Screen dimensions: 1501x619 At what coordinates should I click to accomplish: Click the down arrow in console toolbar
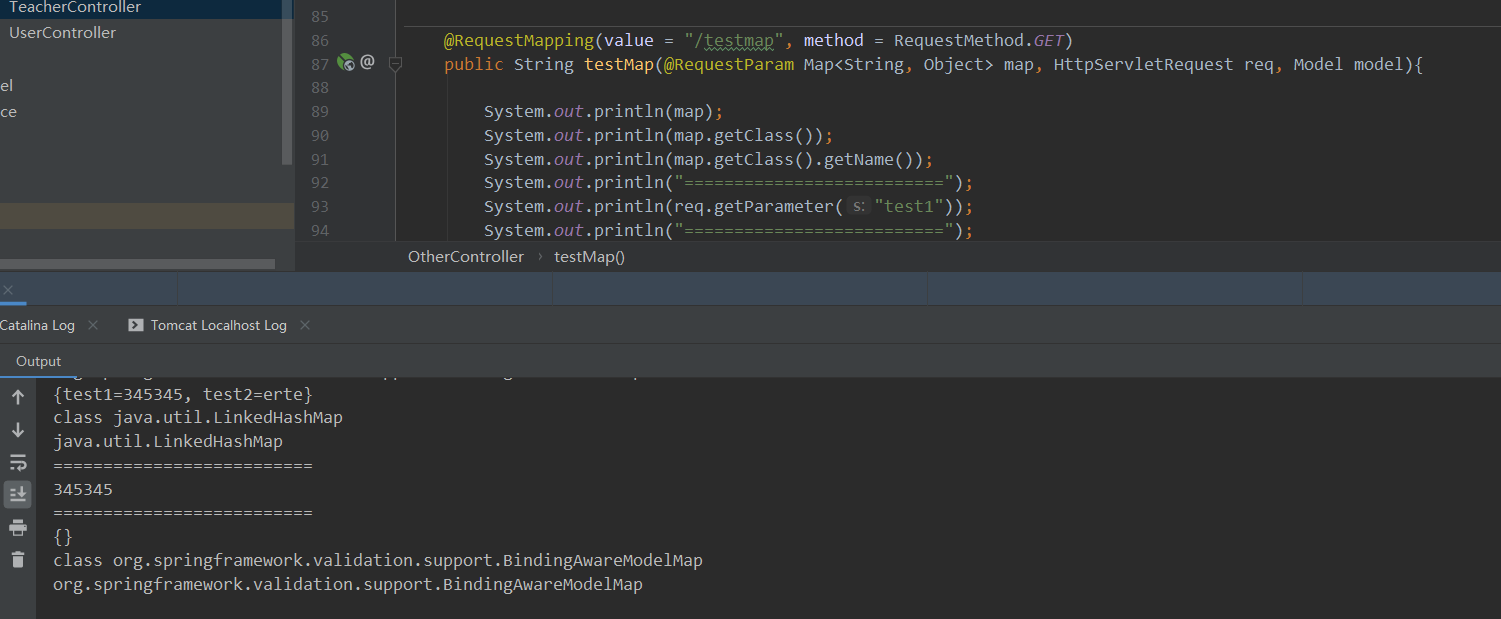[x=18, y=430]
